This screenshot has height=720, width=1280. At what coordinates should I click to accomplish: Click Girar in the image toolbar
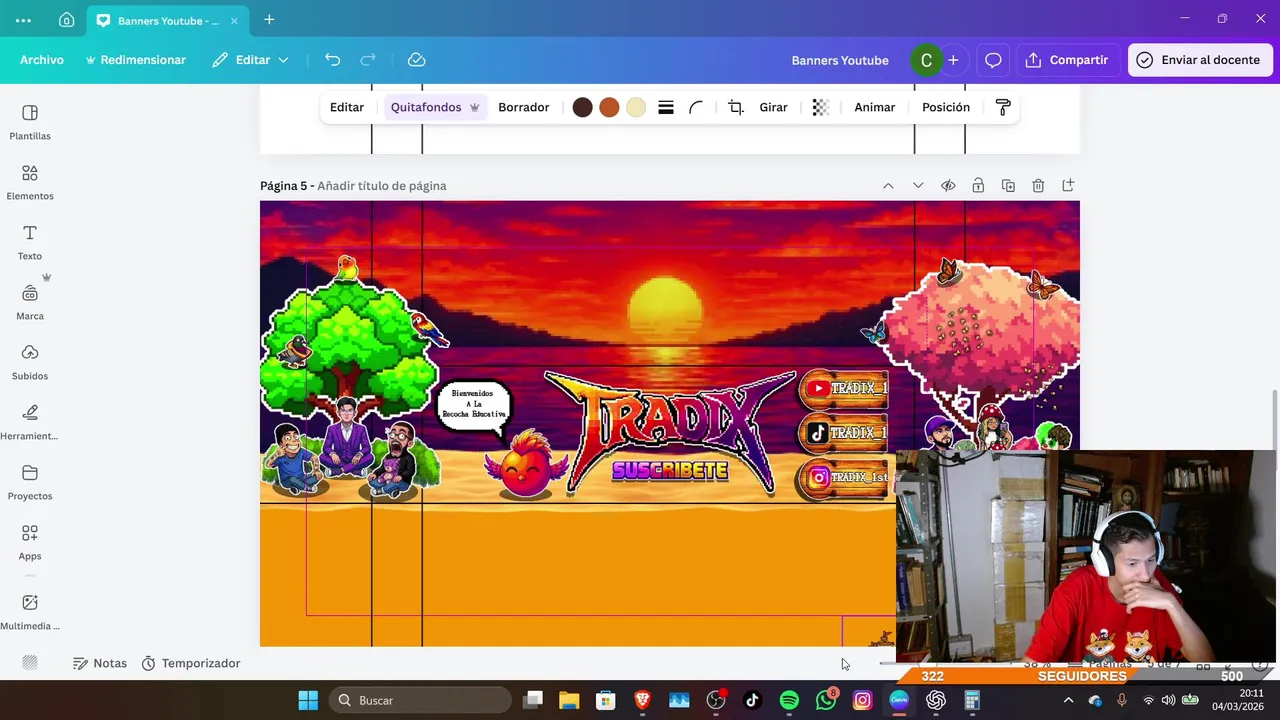point(773,107)
